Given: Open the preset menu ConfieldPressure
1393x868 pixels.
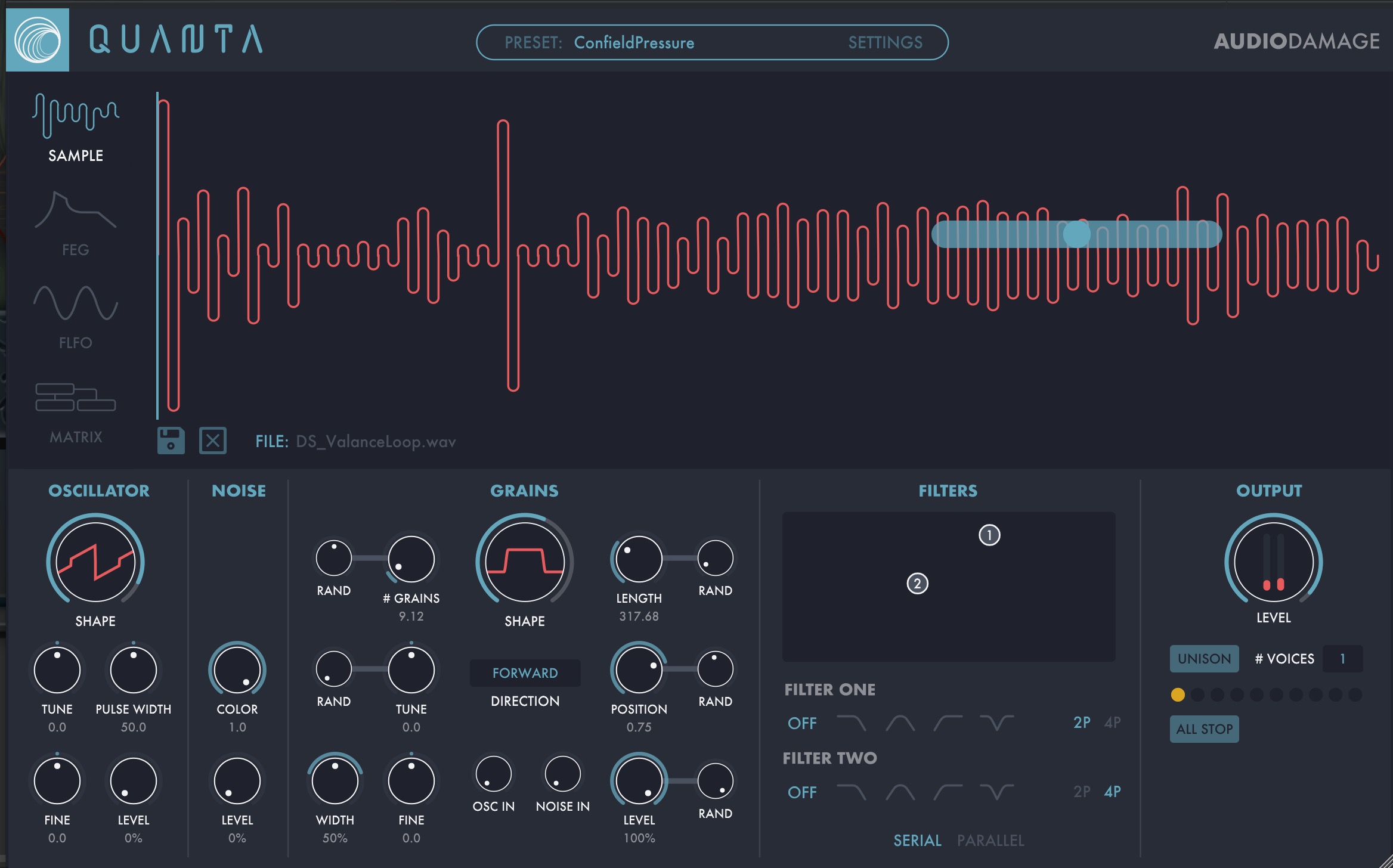Looking at the screenshot, I should [x=633, y=43].
